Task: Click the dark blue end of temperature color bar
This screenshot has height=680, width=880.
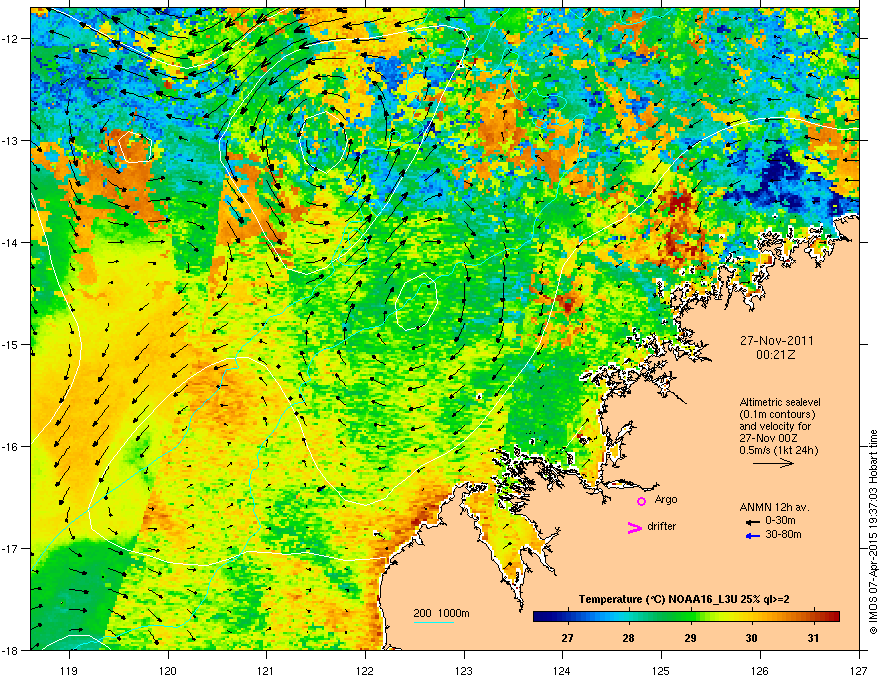Action: [x=542, y=617]
